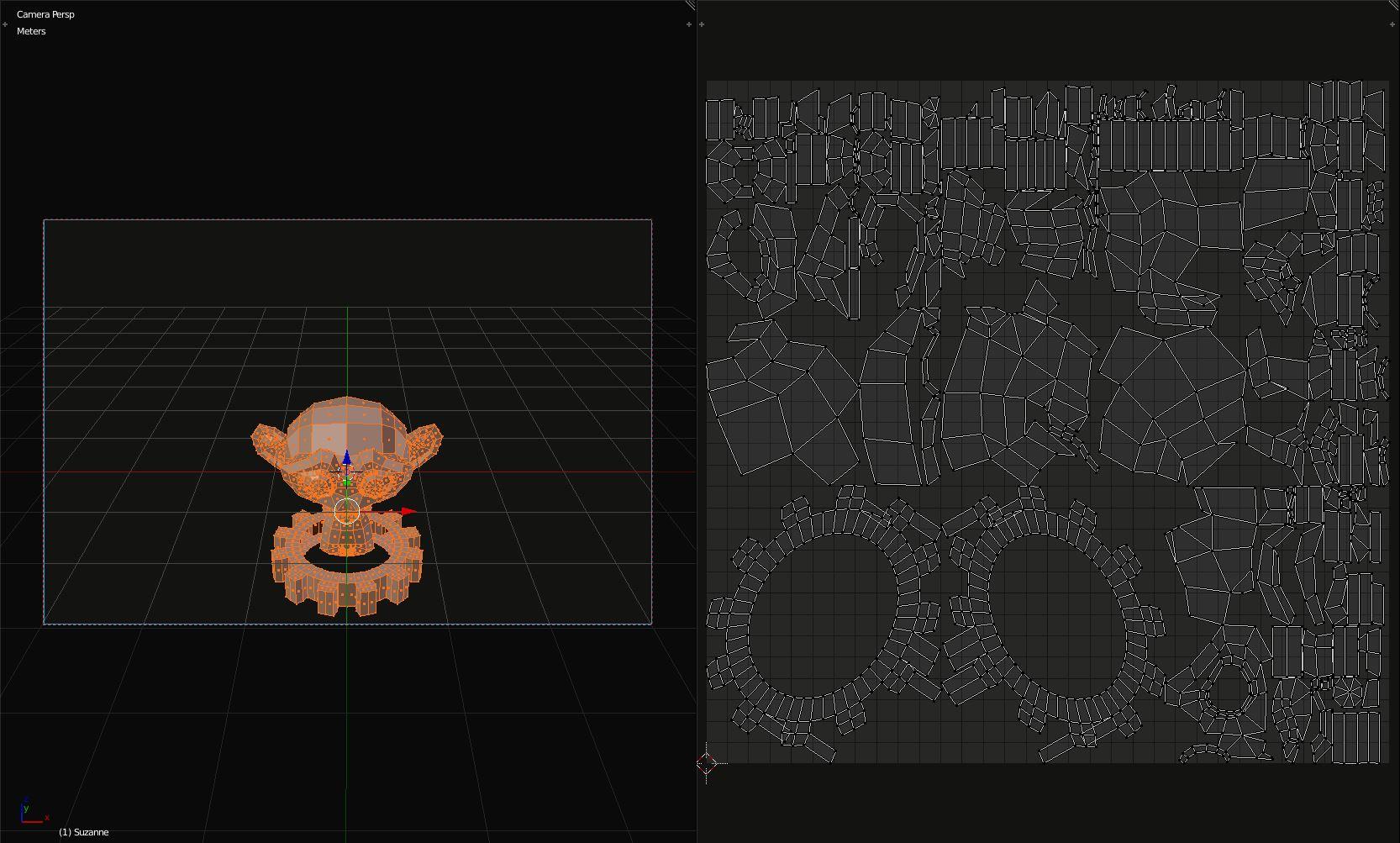The height and width of the screenshot is (843, 1400).
Task: Expand the plus toggle at UV editor's top-left
Action: [702, 24]
